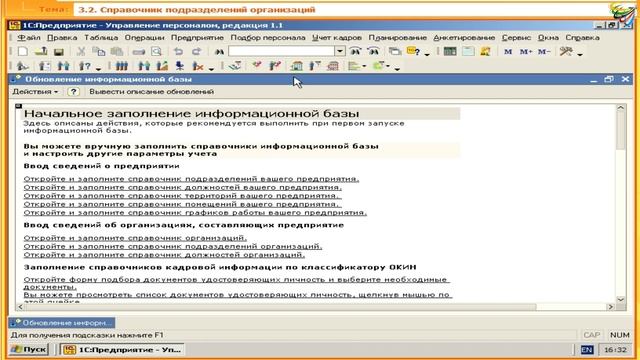Click Вывести описание обновлений button

(151, 92)
